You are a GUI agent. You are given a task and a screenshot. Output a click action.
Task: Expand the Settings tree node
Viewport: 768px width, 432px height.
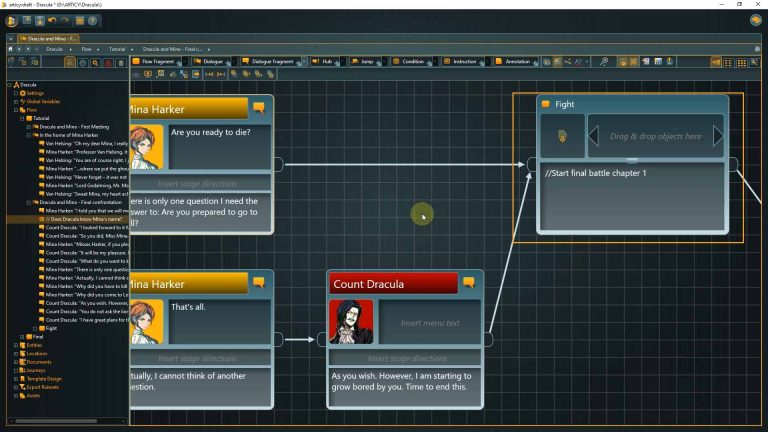tap(16, 93)
